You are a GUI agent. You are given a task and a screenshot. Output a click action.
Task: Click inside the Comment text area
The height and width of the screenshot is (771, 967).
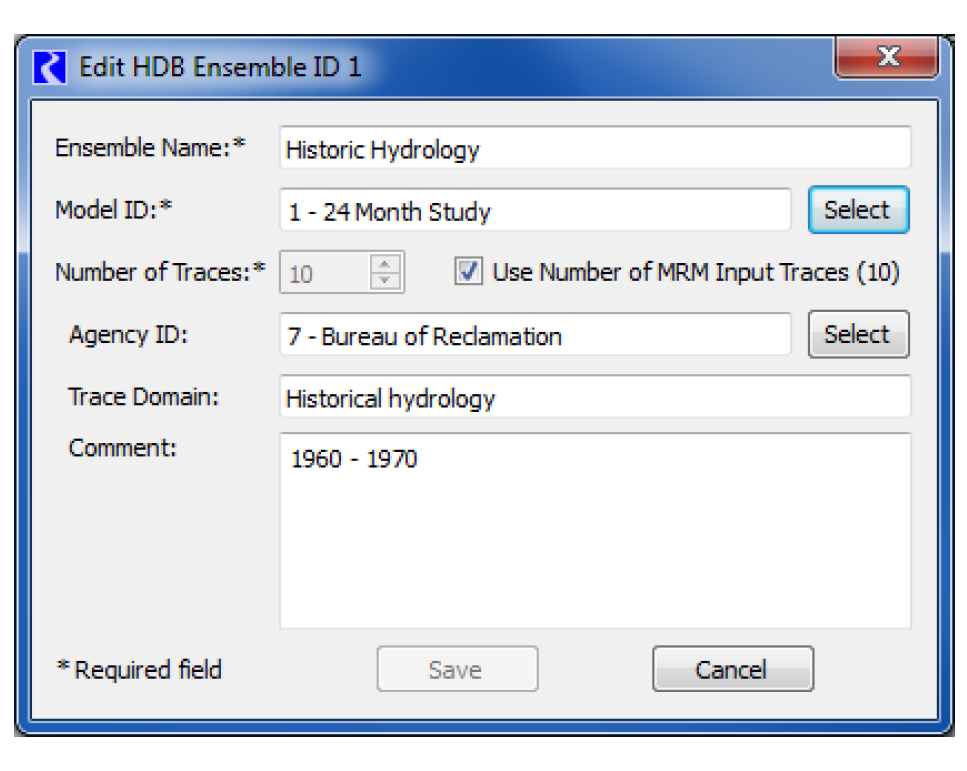click(594, 530)
